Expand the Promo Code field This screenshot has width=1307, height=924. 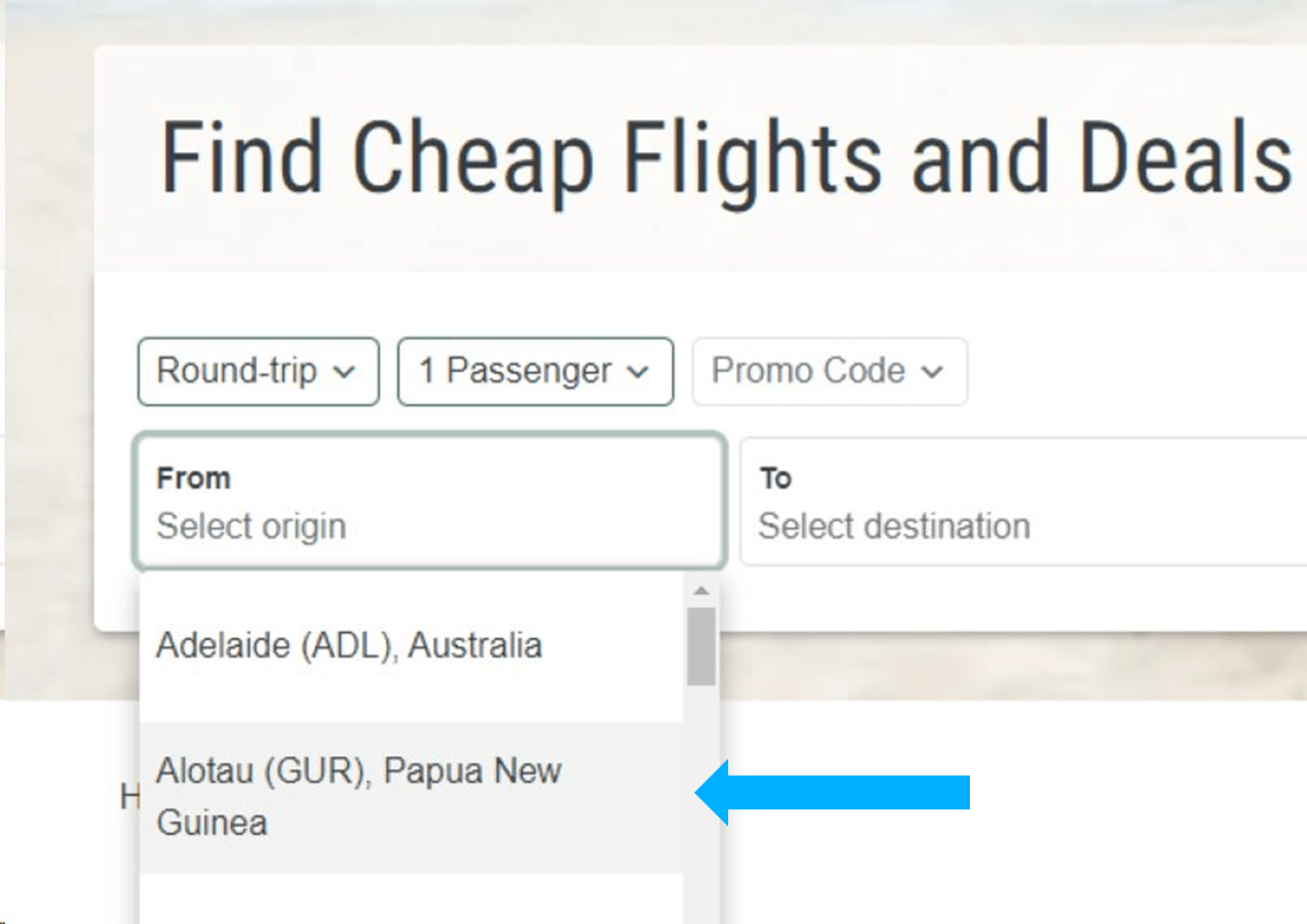point(829,372)
